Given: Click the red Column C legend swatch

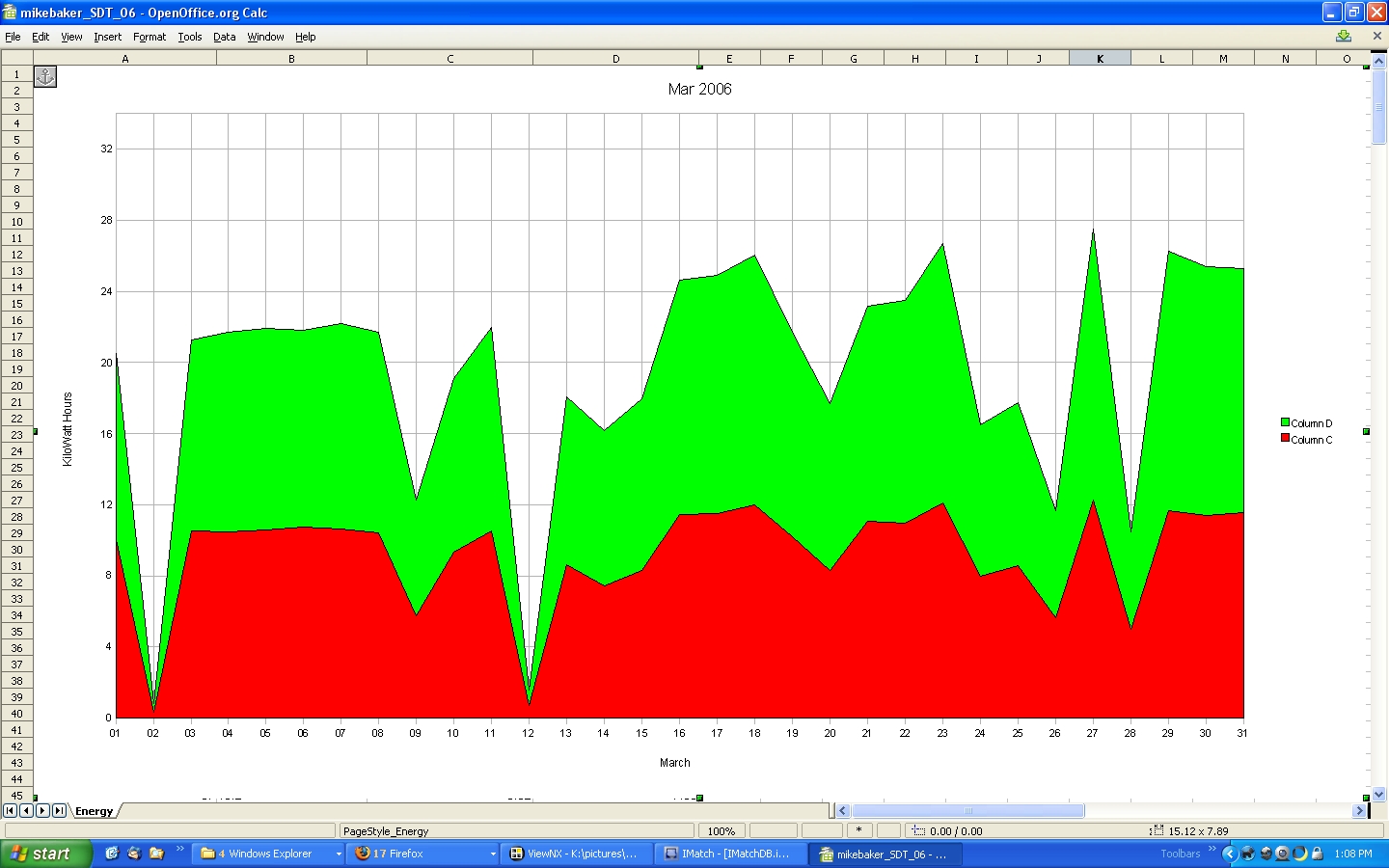Looking at the screenshot, I should 1285,439.
